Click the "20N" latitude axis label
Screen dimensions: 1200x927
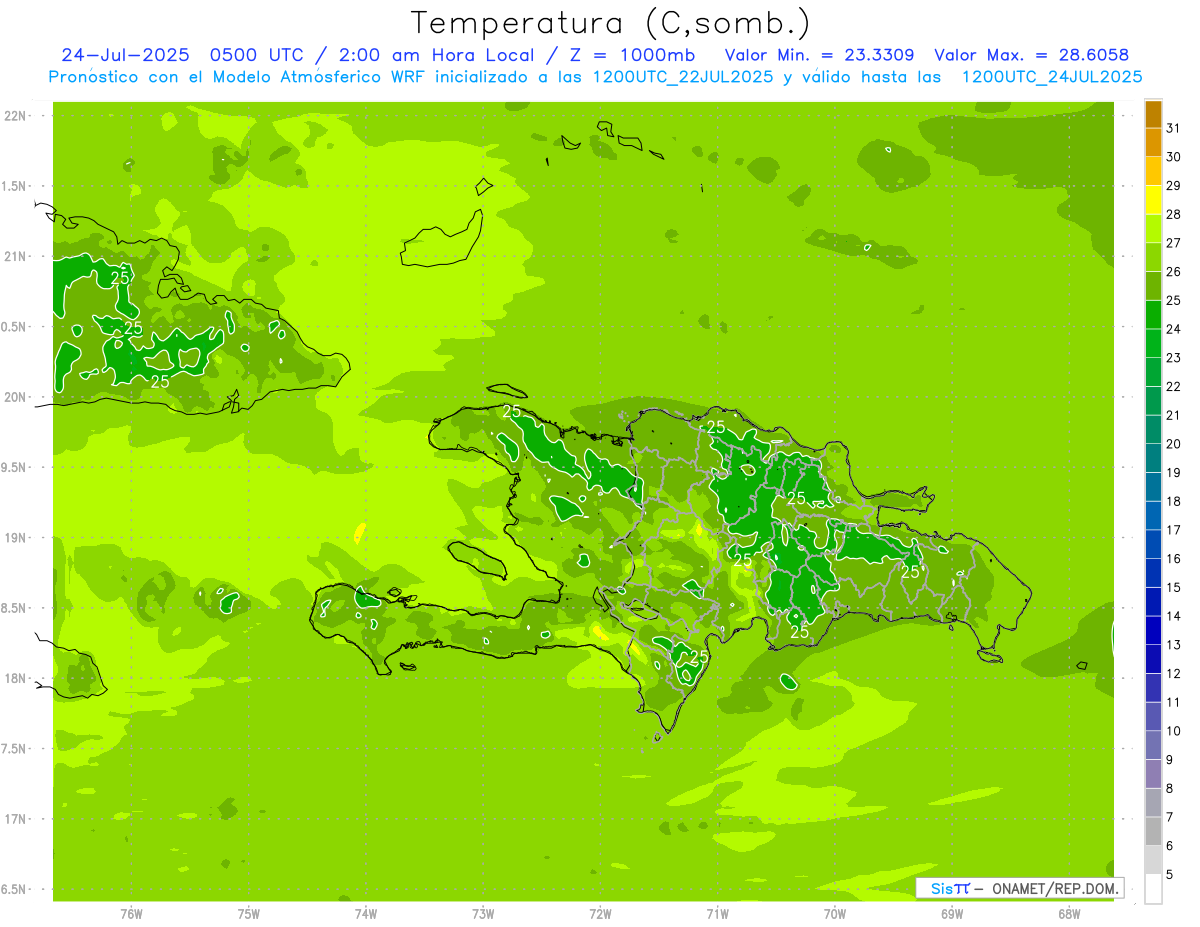point(16,397)
